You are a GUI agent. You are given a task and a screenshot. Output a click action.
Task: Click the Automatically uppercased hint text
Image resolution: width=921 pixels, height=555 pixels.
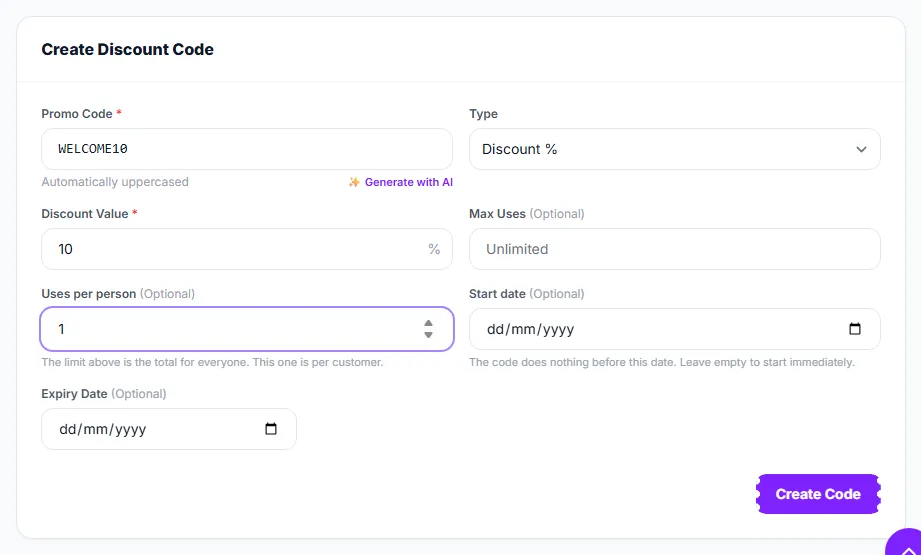coord(115,182)
